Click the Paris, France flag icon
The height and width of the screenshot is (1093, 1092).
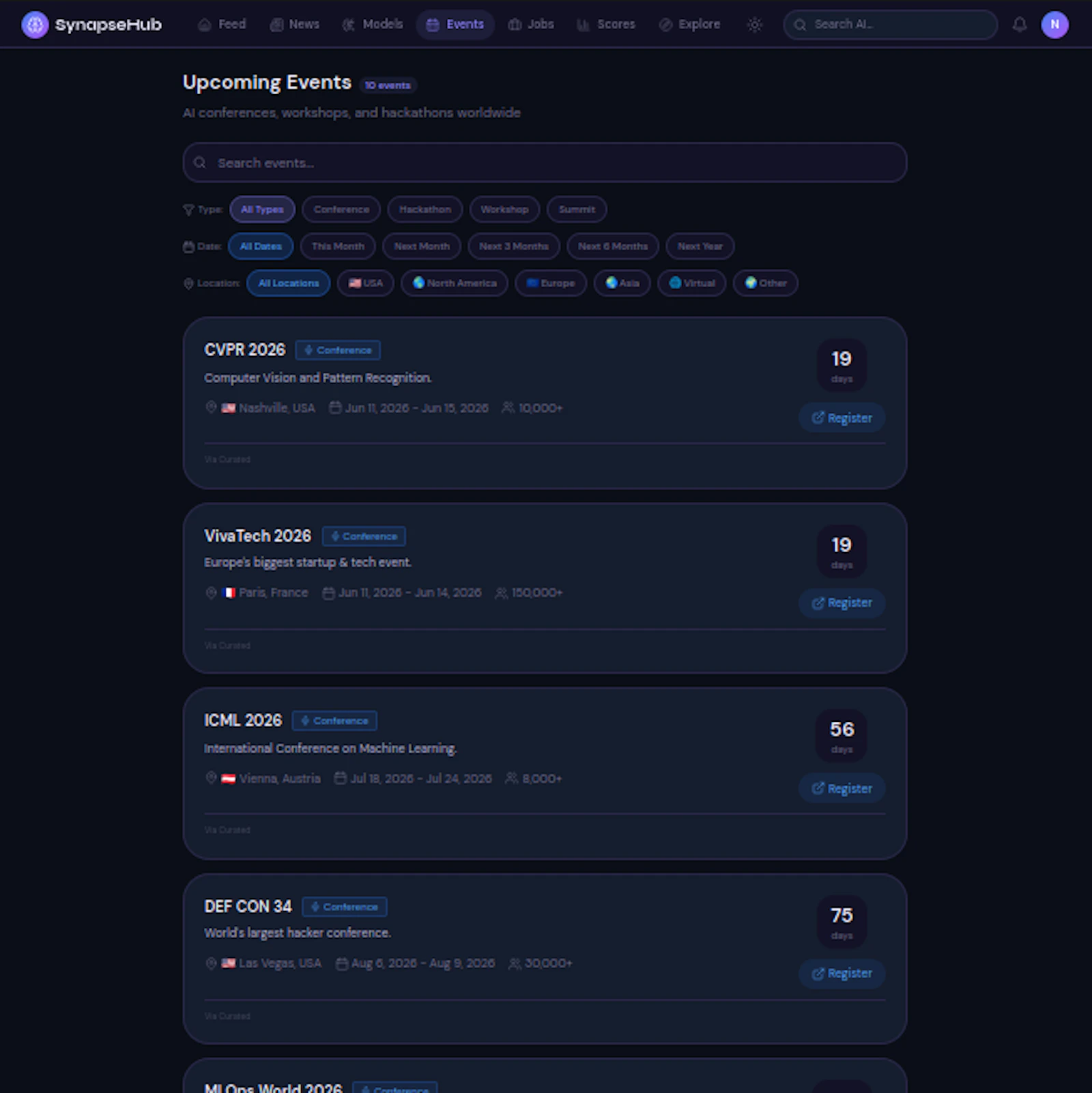tap(229, 593)
